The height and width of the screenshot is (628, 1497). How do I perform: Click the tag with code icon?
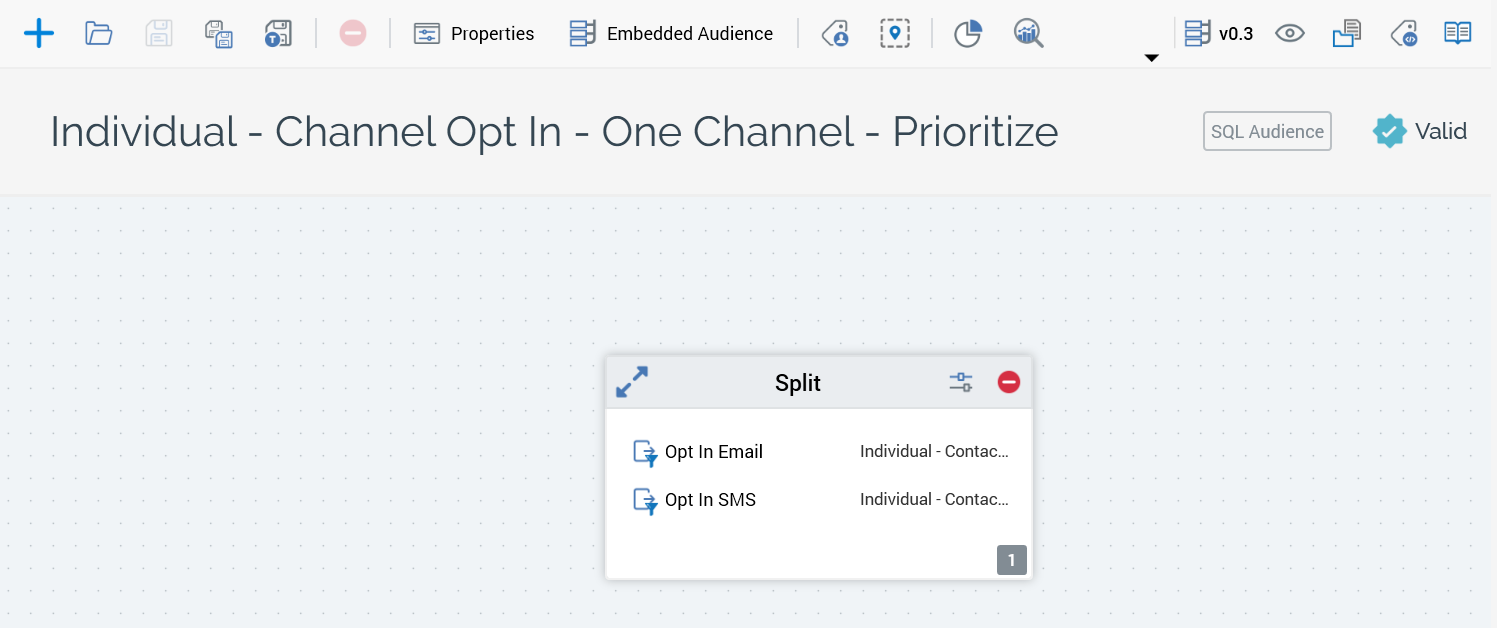pyautogui.click(x=1404, y=33)
